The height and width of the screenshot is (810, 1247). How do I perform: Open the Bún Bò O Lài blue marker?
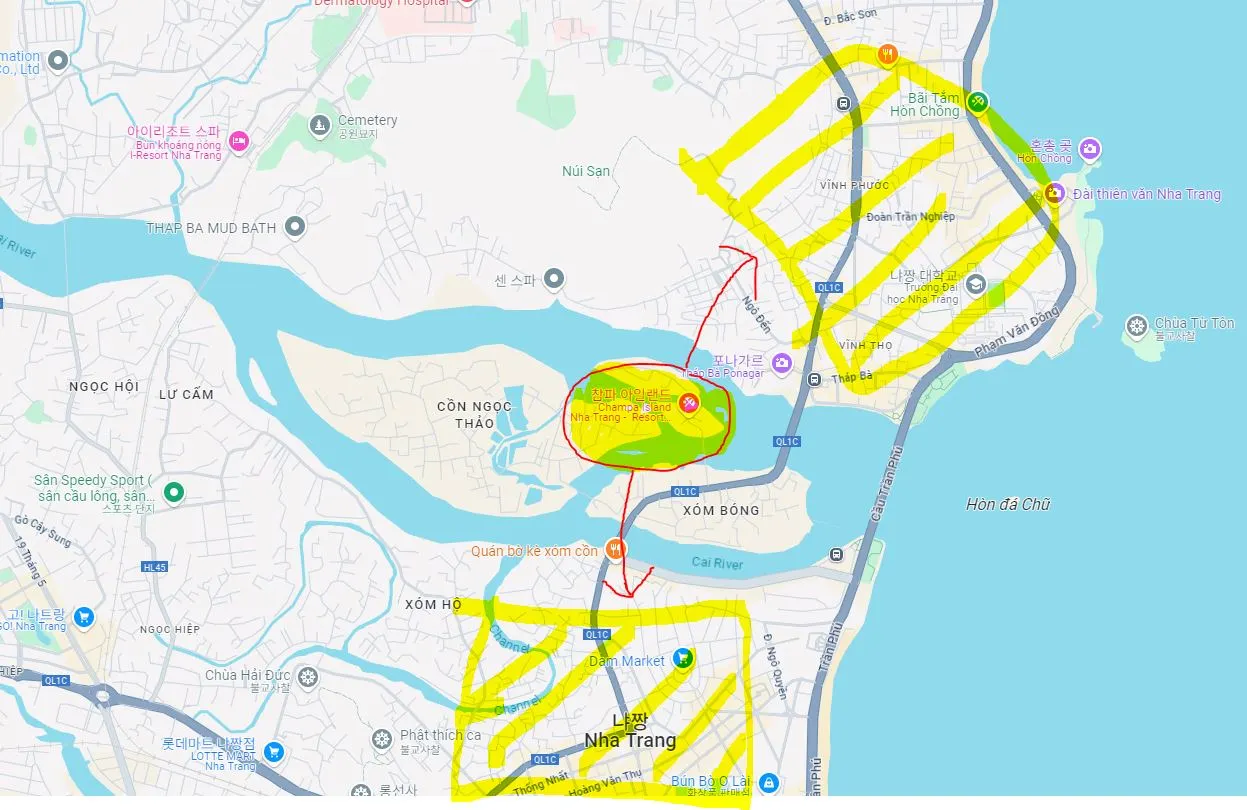point(767,782)
